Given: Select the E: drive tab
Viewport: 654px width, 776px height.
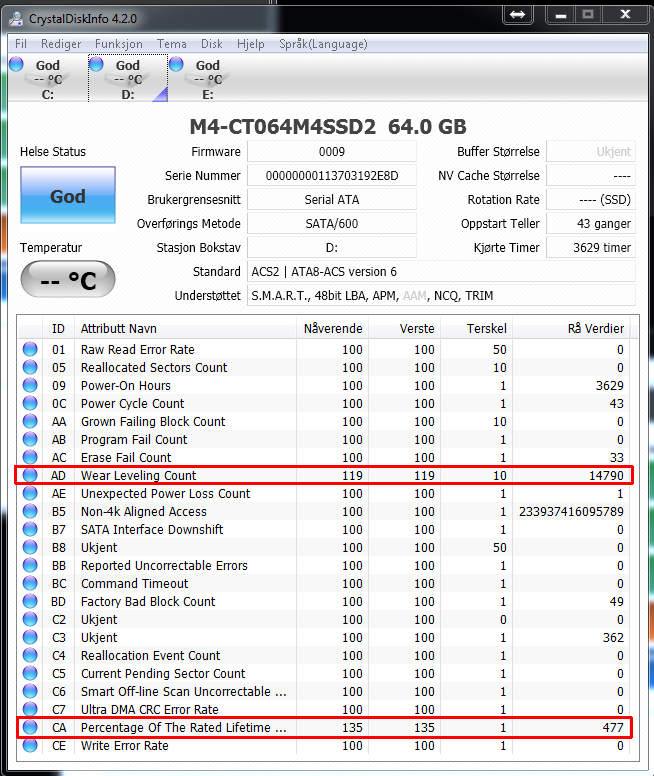Looking at the screenshot, I should pyautogui.click(x=207, y=79).
